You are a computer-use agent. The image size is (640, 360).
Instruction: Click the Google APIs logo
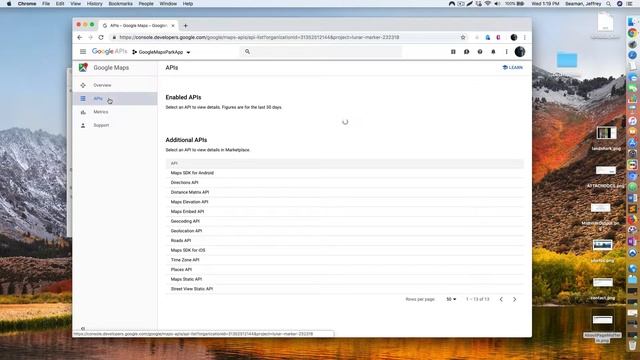click(109, 52)
